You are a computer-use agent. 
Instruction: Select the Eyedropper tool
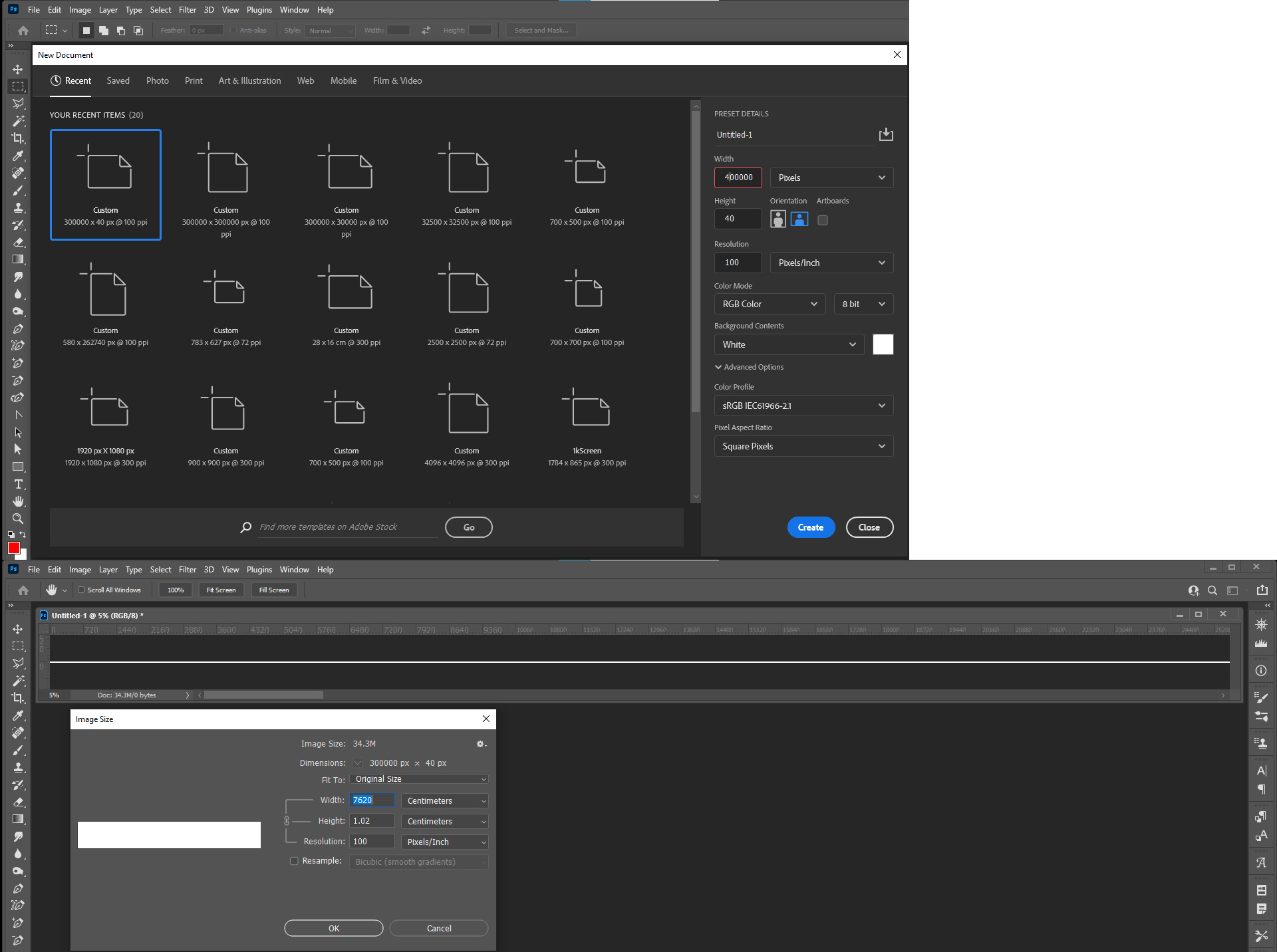[18, 156]
